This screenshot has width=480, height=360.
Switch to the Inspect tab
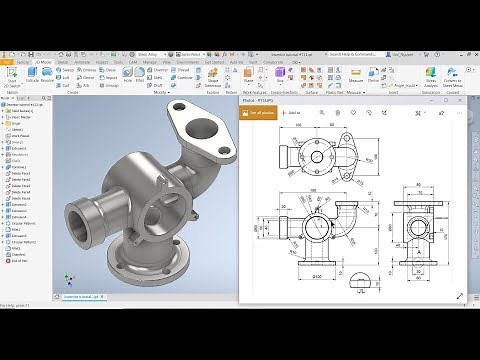[x=102, y=62]
